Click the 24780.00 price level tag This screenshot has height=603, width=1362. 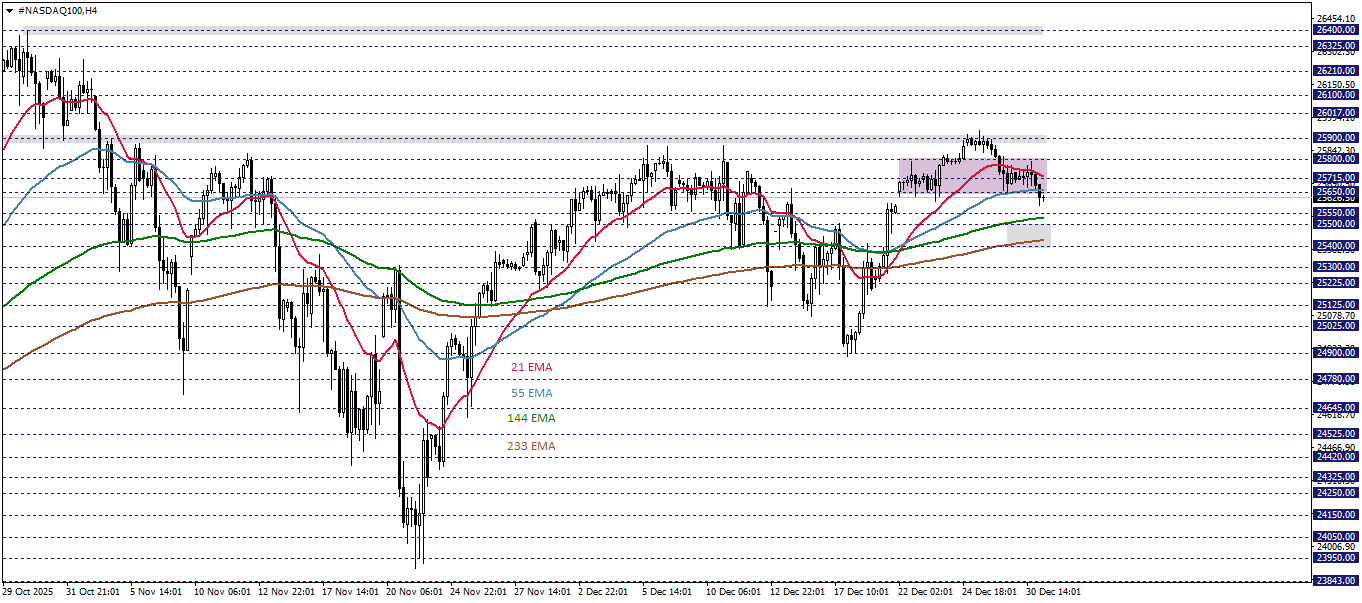coord(1334,377)
